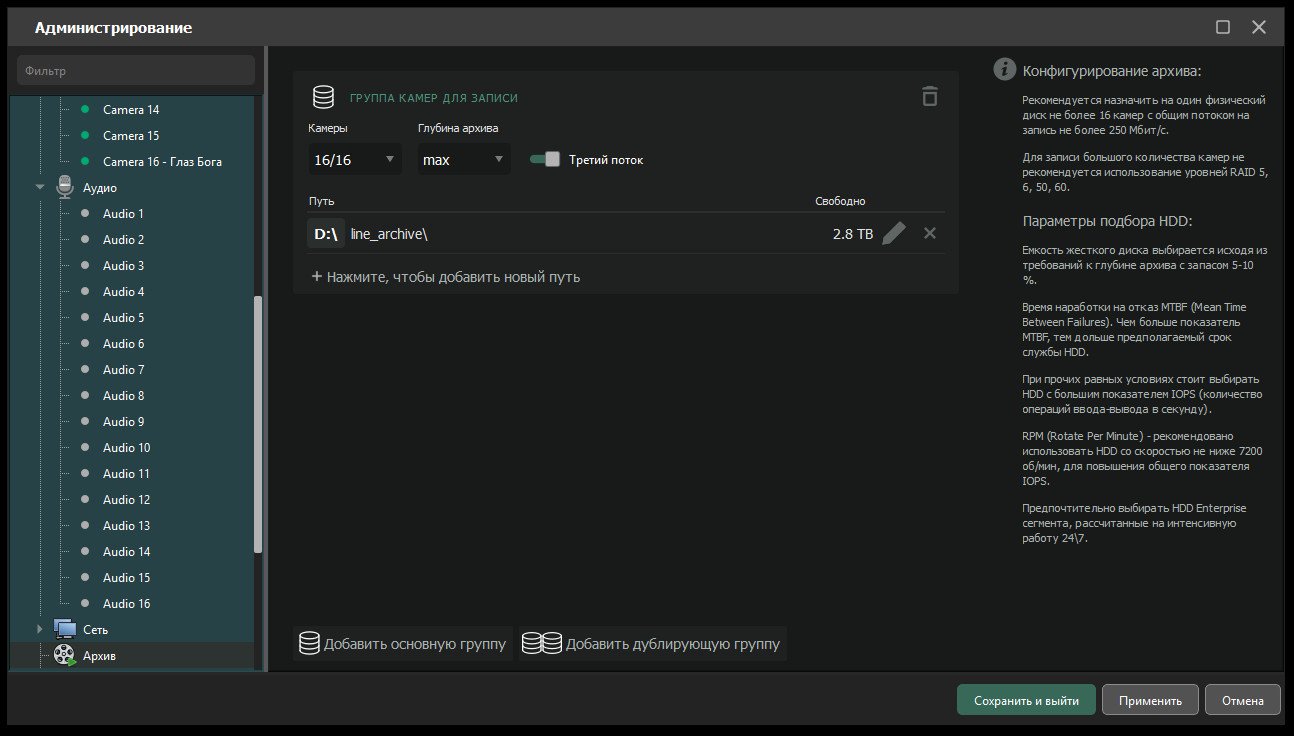The height and width of the screenshot is (736, 1294).
Task: Focus the Фильтр search field
Action: tap(136, 70)
